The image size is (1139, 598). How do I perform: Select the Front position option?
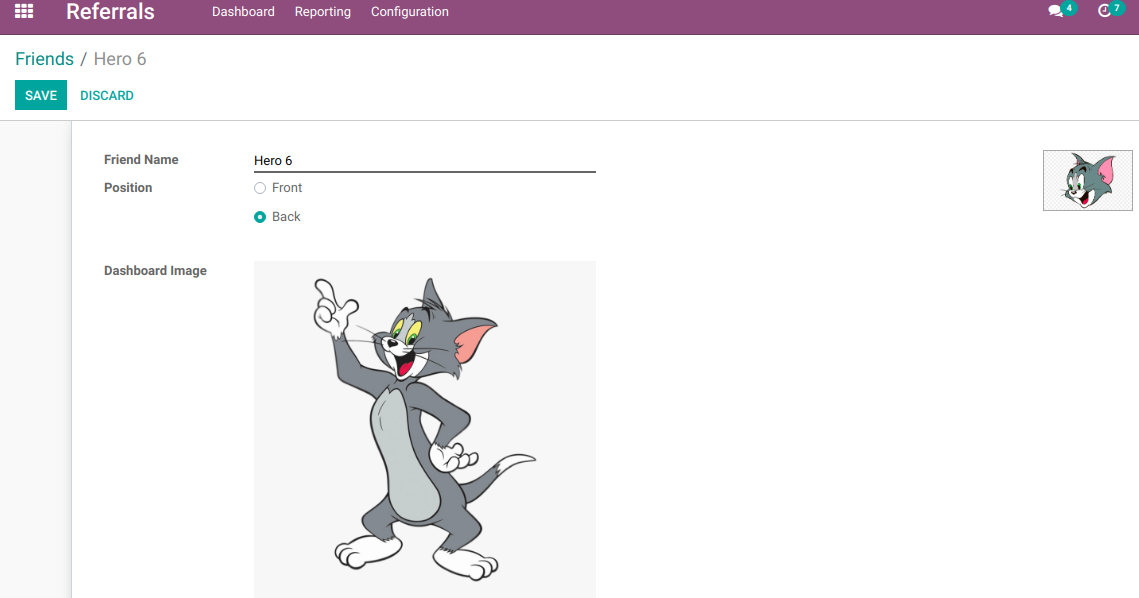coord(260,188)
